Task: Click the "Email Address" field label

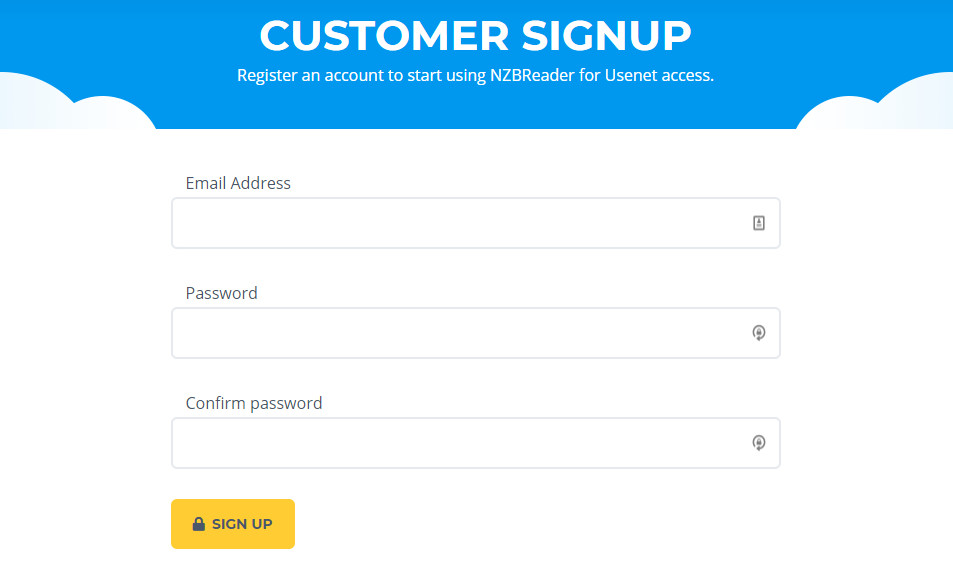Action: click(x=238, y=183)
